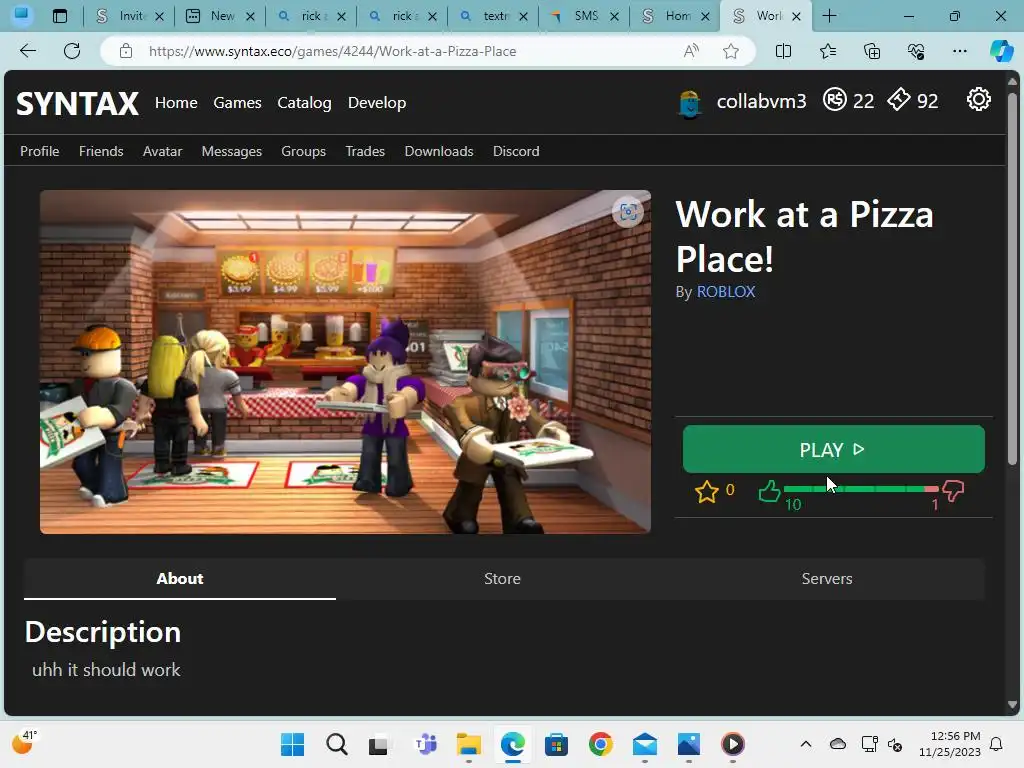Screen dimensions: 1024x768
Task: Click the collabvm3 username
Action: coord(761,101)
